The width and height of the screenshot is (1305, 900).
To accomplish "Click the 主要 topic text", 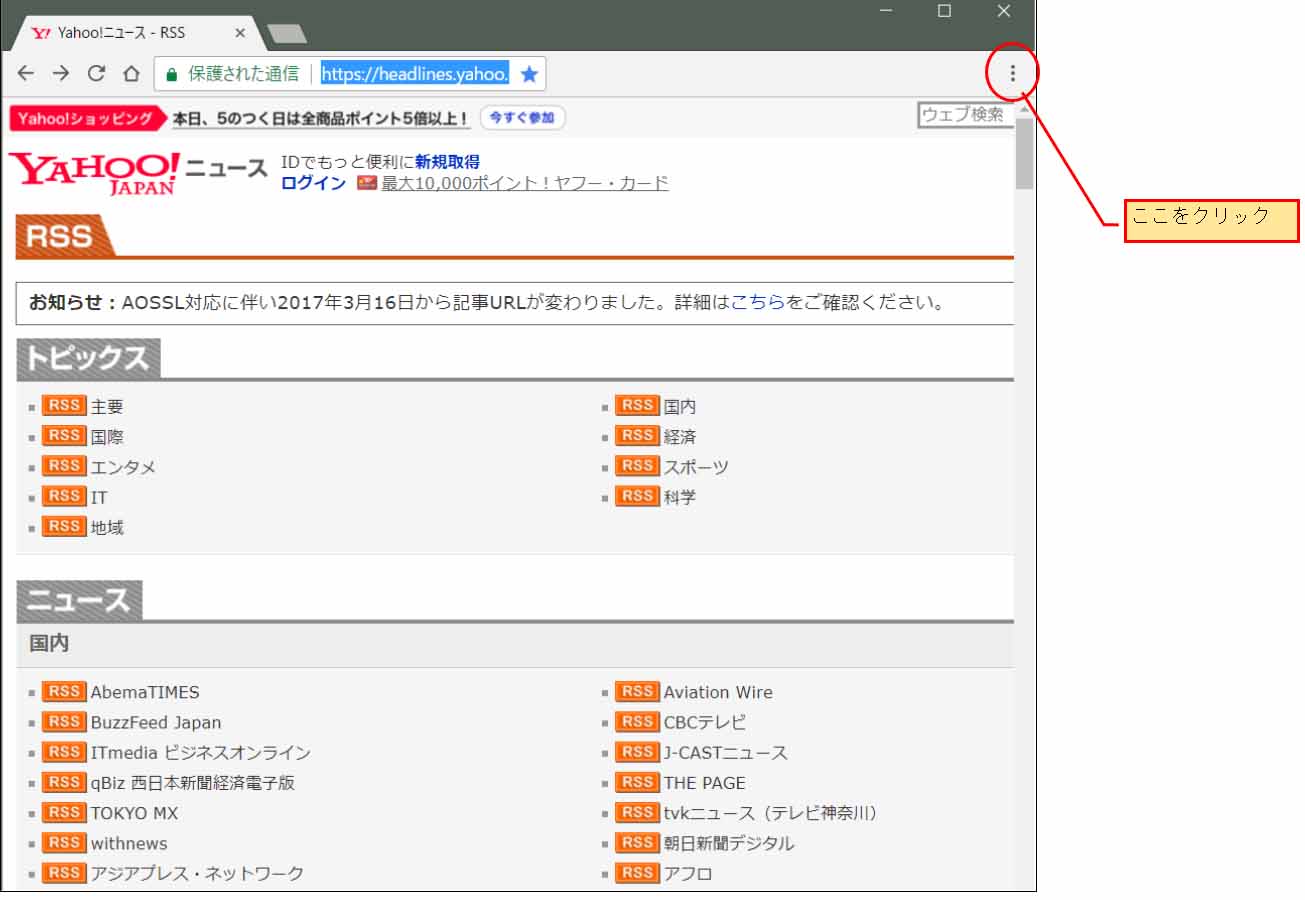I will point(107,407).
